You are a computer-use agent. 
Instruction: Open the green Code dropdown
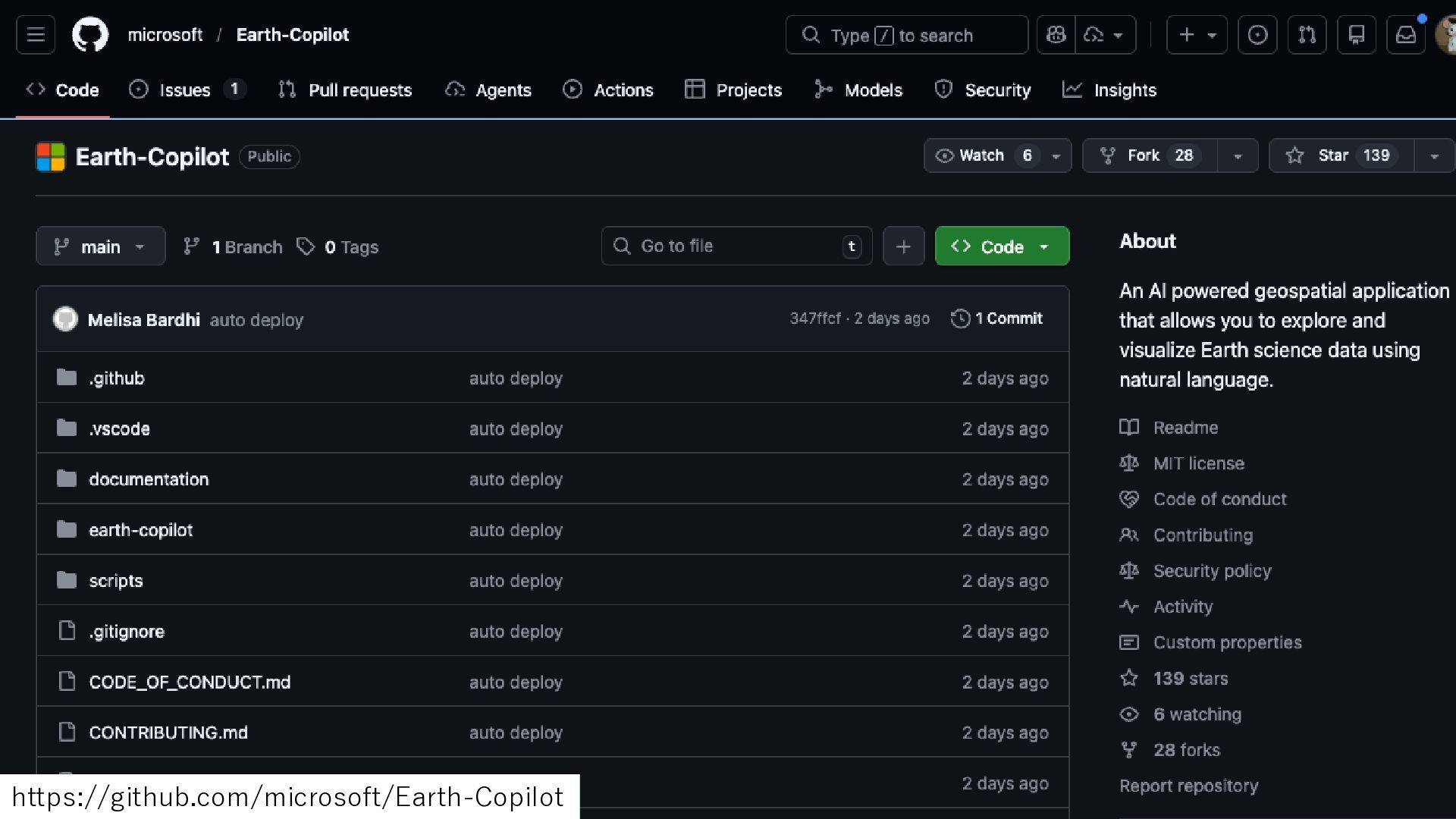pos(1002,246)
